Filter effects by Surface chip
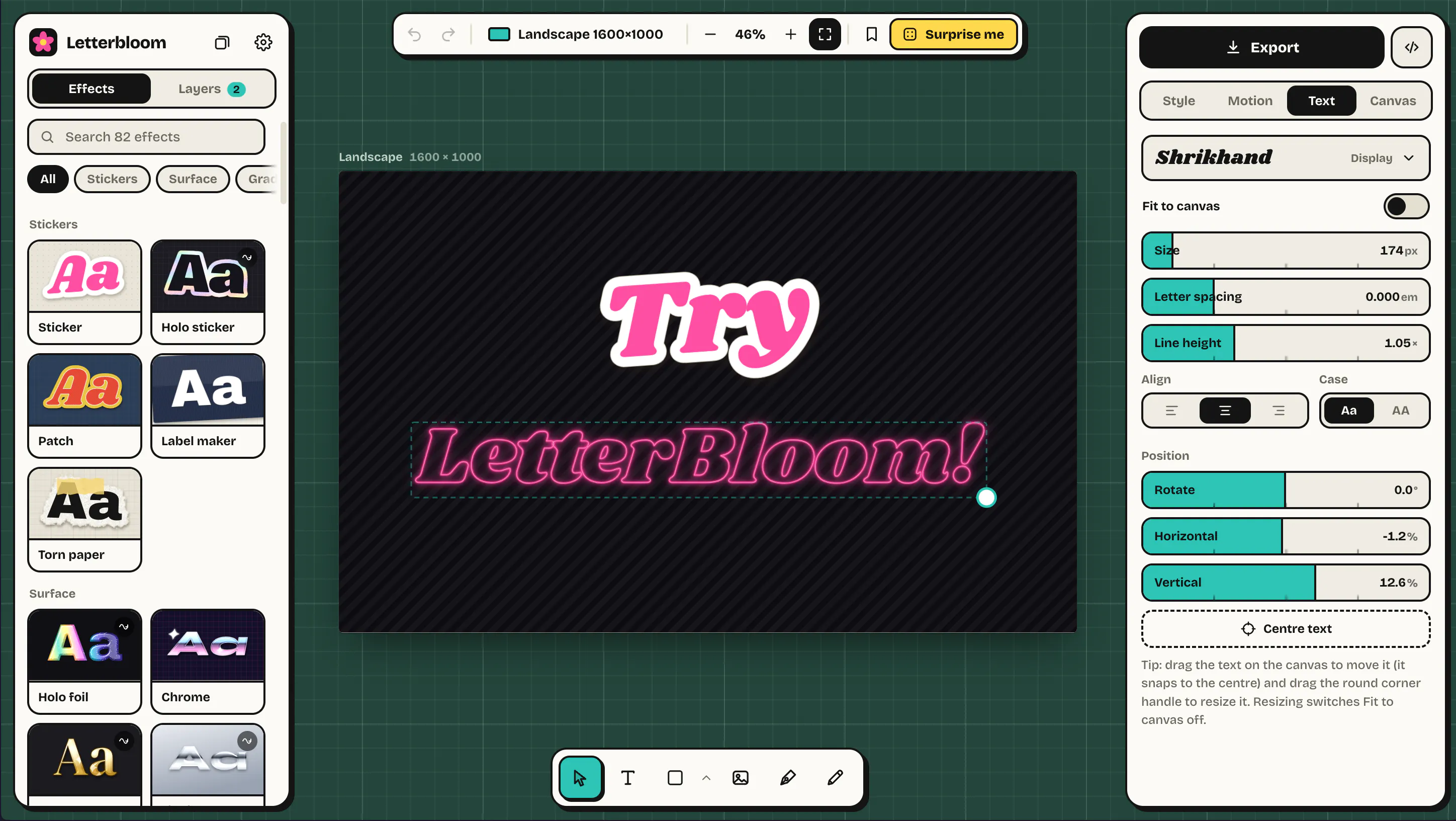The image size is (1456, 821). [x=193, y=179]
